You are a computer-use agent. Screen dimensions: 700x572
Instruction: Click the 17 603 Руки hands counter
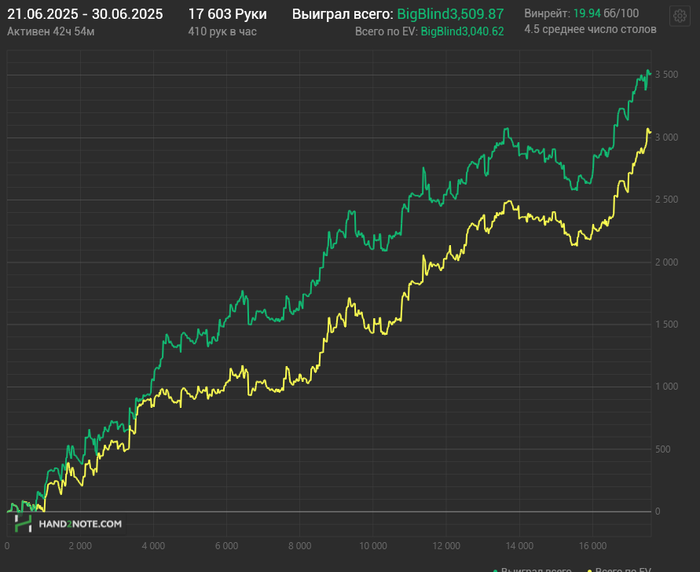[227, 14]
